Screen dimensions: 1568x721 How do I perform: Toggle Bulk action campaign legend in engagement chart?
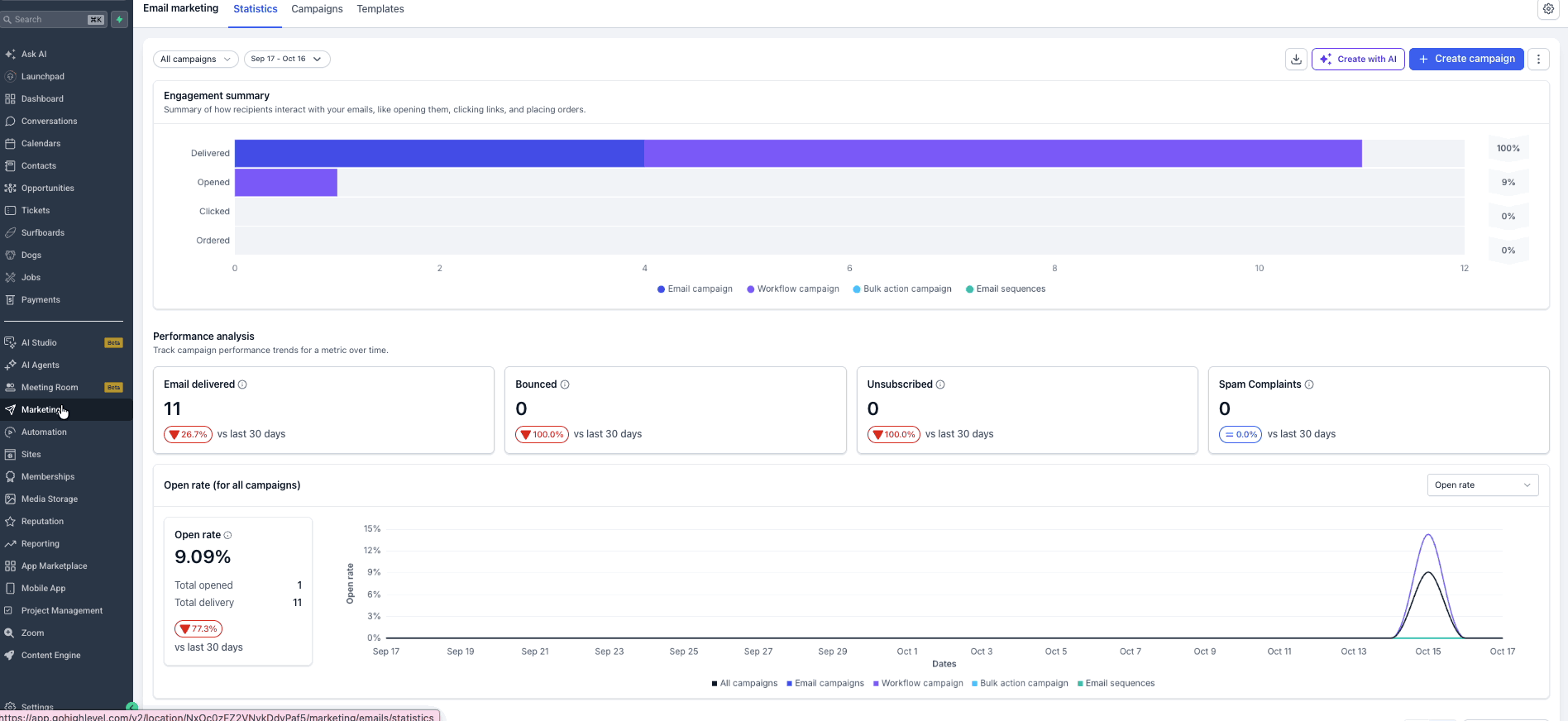902,289
